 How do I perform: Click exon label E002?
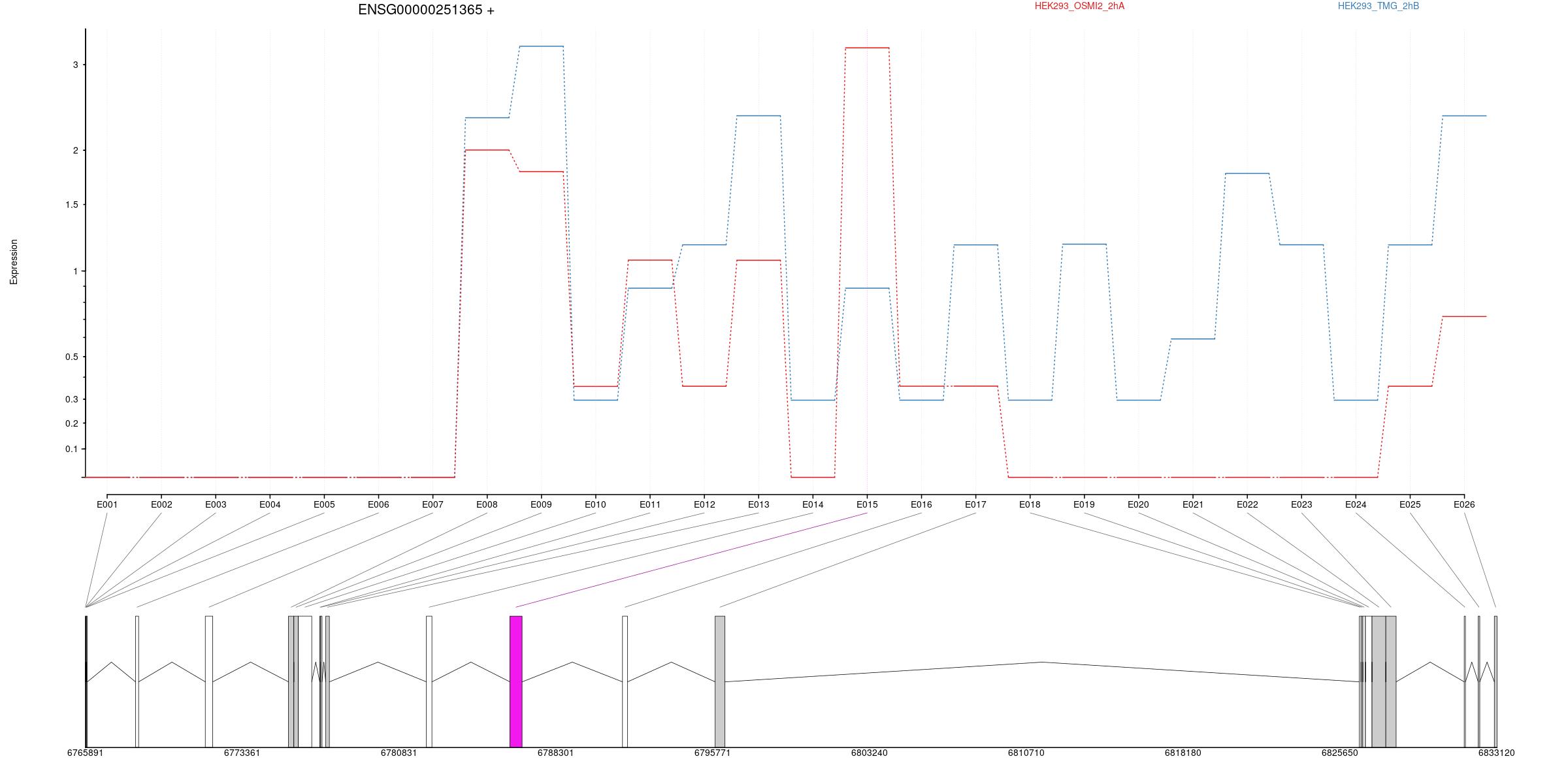161,504
